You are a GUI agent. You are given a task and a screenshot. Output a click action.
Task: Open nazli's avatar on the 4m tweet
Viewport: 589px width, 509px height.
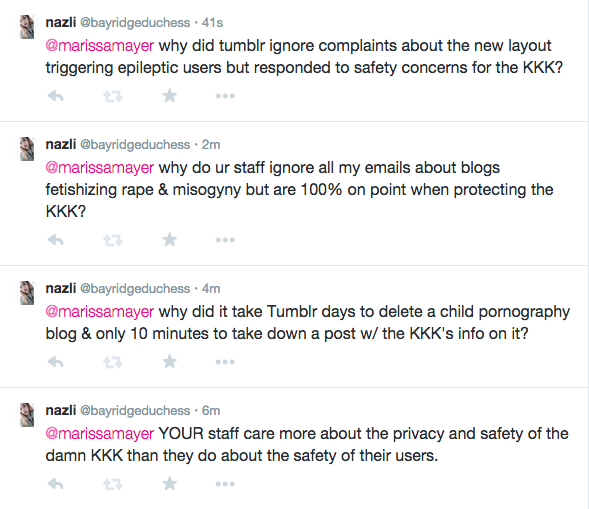point(27,293)
